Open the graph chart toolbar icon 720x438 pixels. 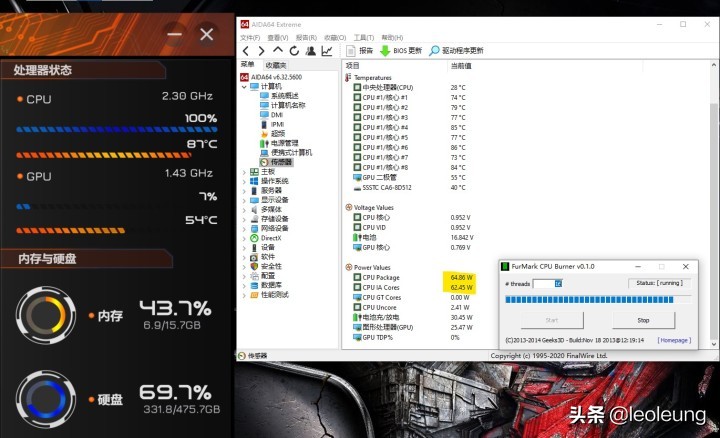click(327, 51)
